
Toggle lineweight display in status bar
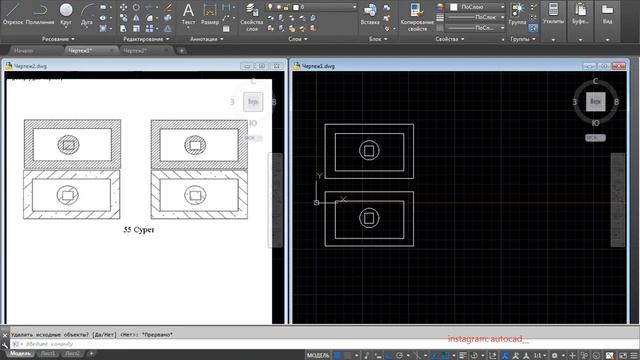click(463, 356)
